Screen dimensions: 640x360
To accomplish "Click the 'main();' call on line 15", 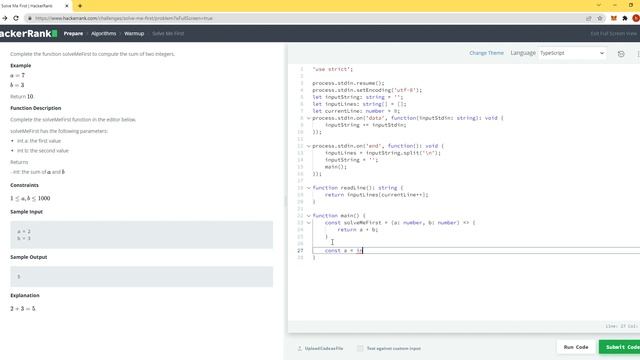I will tap(336, 167).
